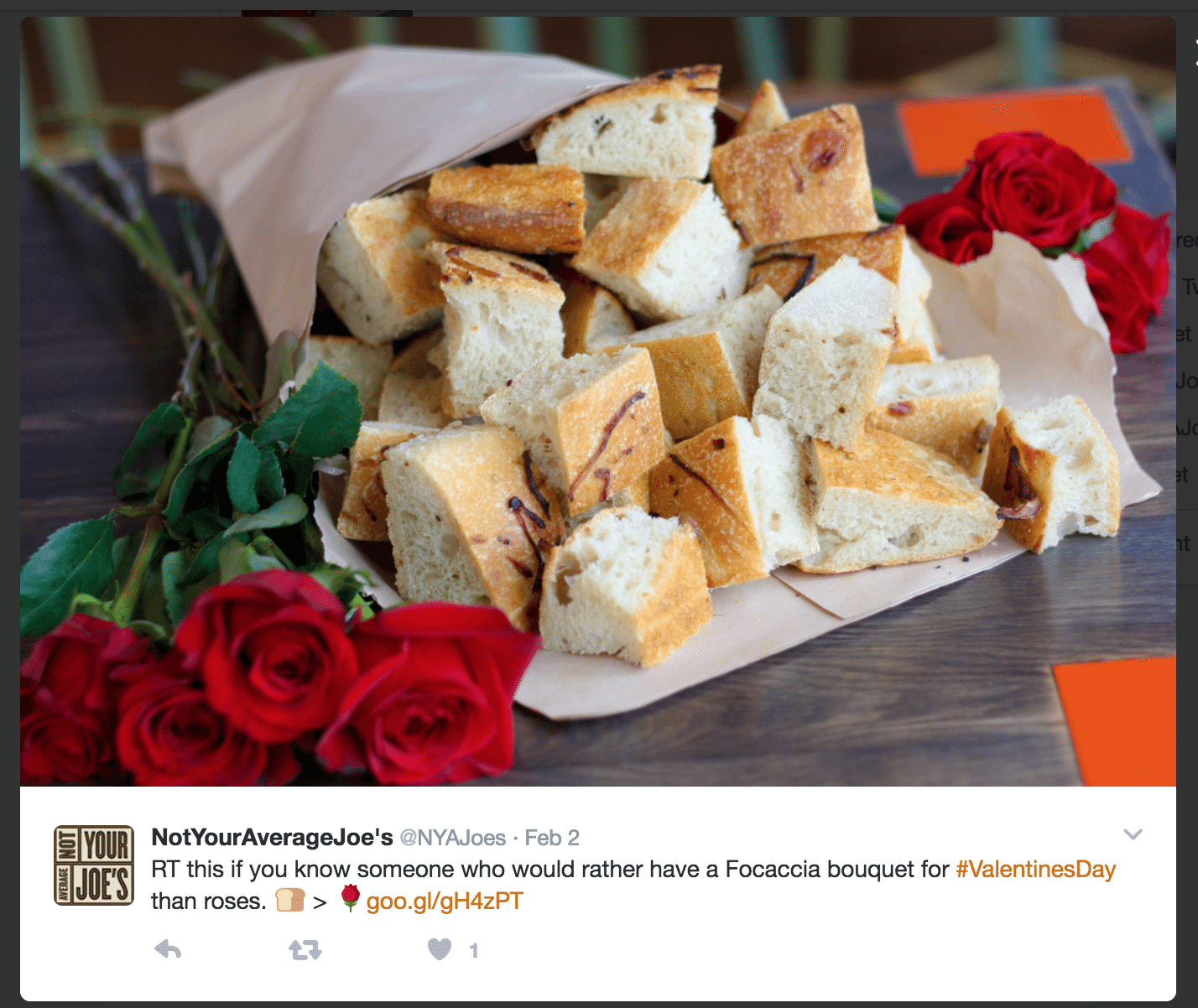The image size is (1198, 1008).
Task: Open the Feb 2 tweet timestamp
Action: tap(552, 838)
